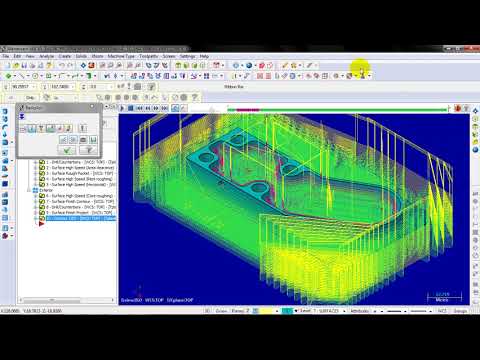Click Restrict drawing icon in Backplot dialog

click(x=64, y=139)
